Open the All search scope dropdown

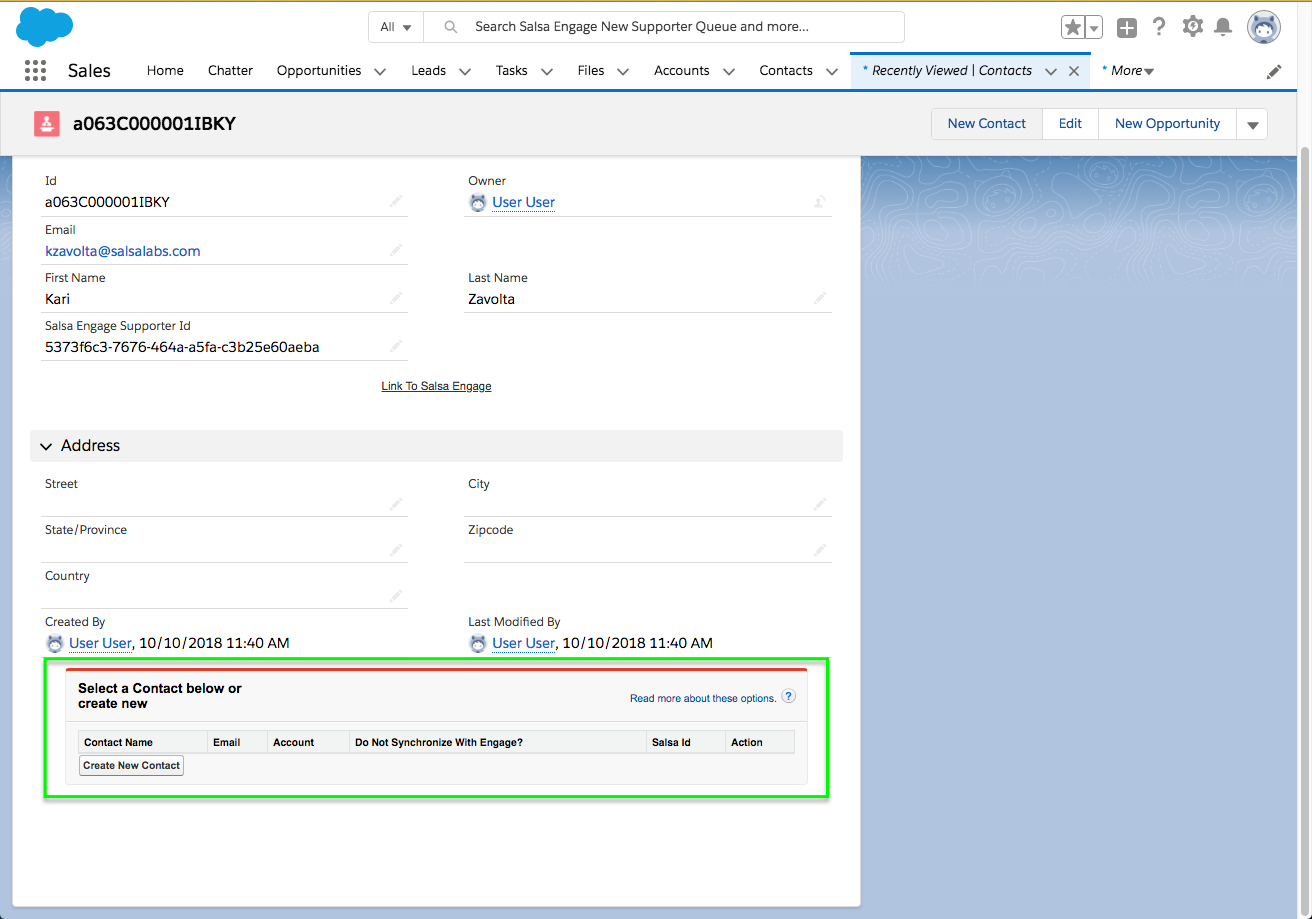[396, 27]
